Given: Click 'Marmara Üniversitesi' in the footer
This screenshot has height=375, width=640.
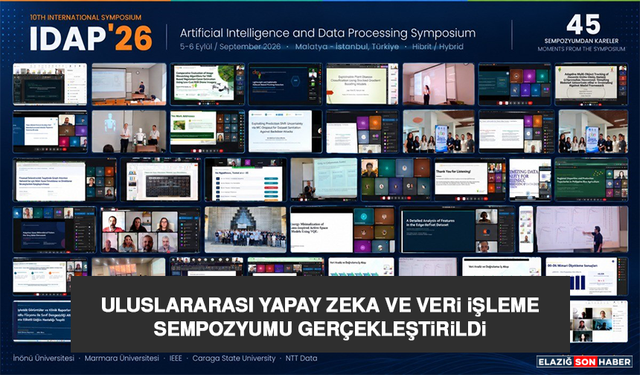Looking at the screenshot, I should point(122,358).
